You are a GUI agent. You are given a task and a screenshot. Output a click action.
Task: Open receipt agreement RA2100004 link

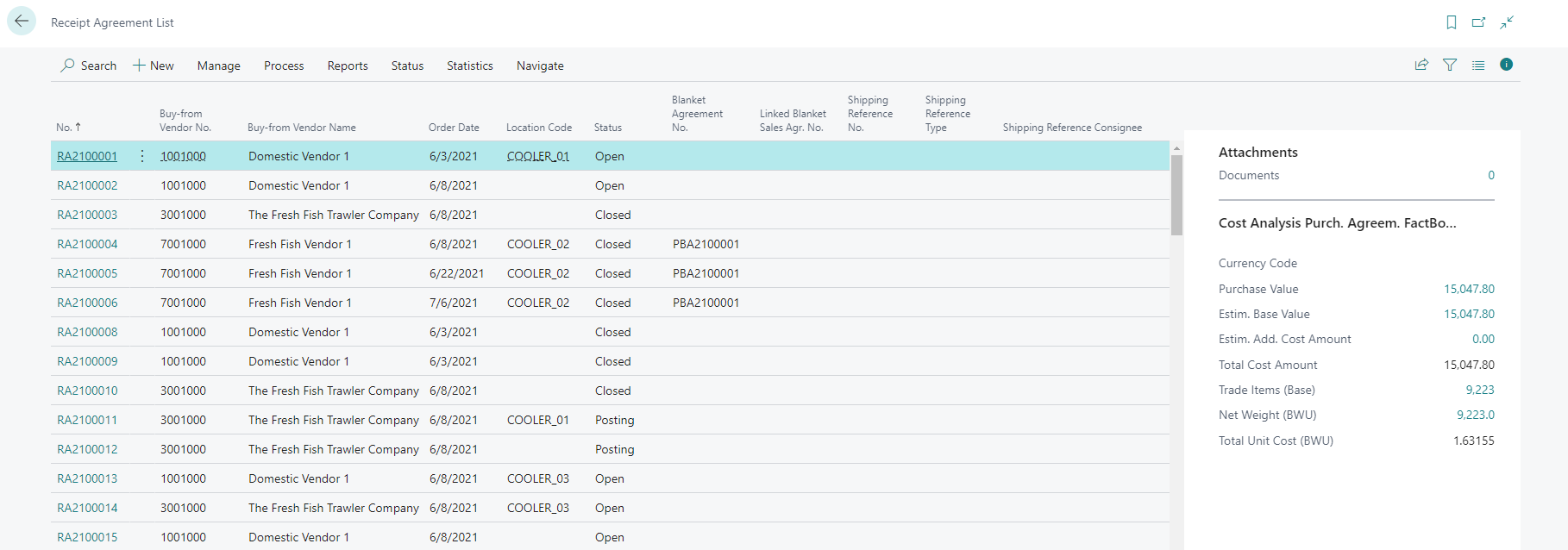87,244
